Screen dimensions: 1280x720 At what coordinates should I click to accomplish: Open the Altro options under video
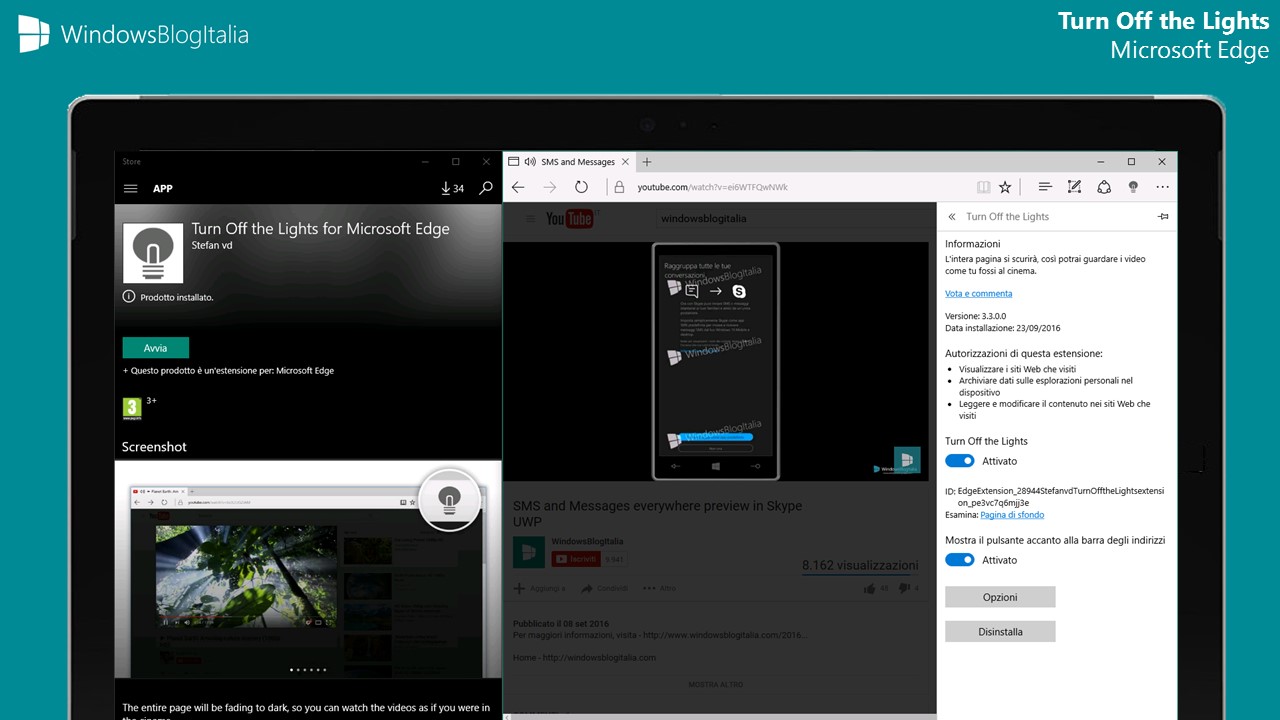coord(660,588)
